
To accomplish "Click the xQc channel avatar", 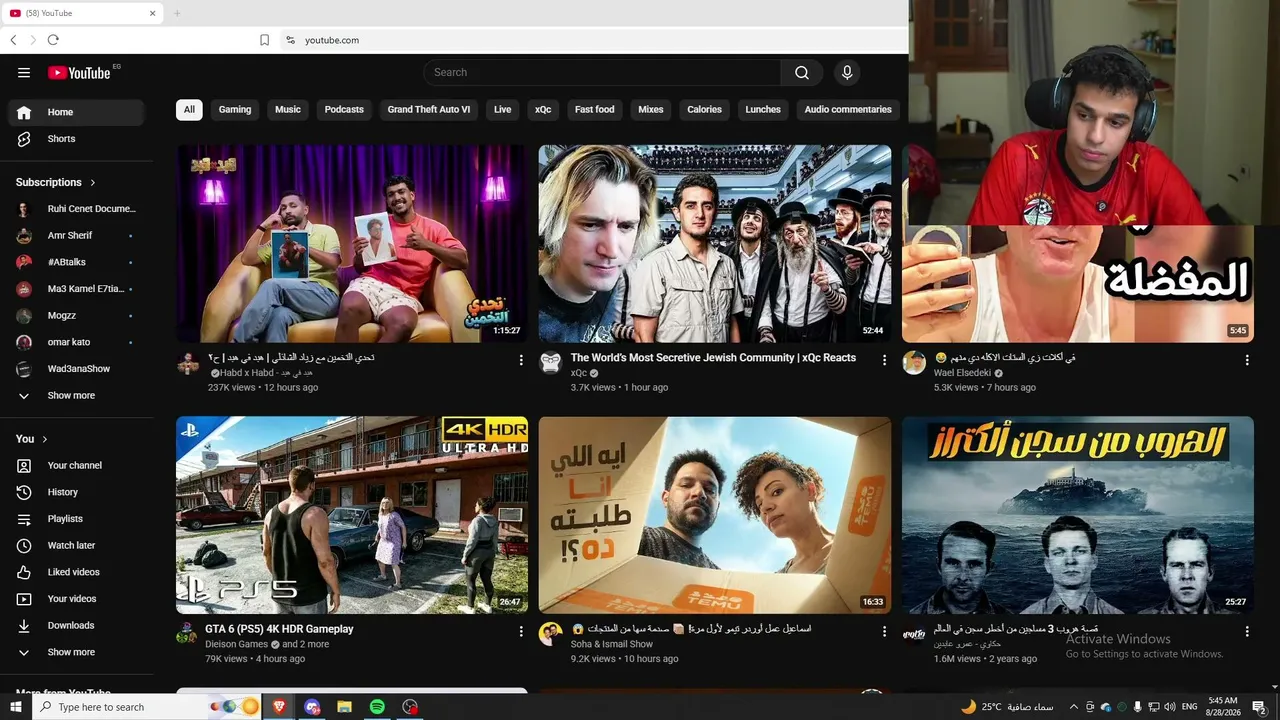I will coord(551,362).
